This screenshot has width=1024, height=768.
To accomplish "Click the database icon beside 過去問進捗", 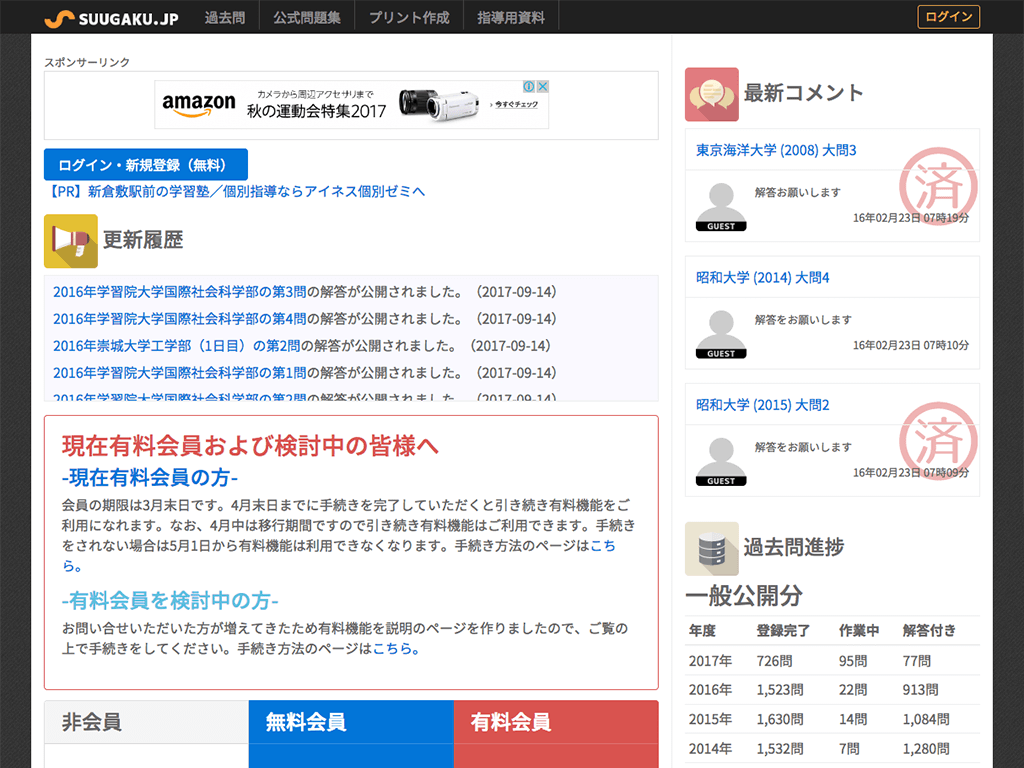I will coord(711,548).
